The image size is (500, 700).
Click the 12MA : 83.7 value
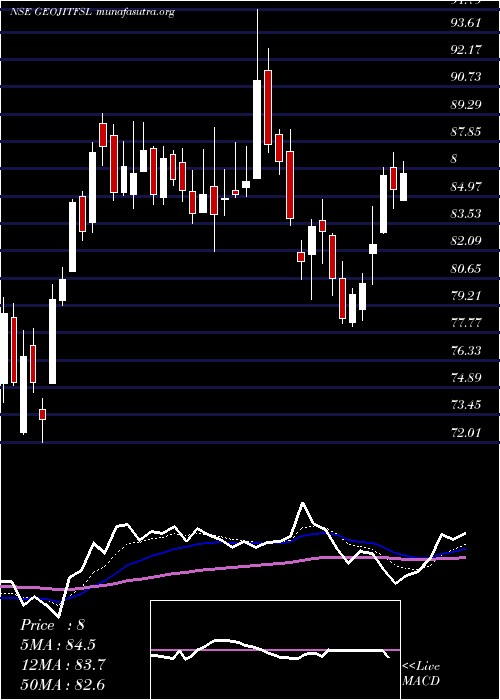point(62,665)
